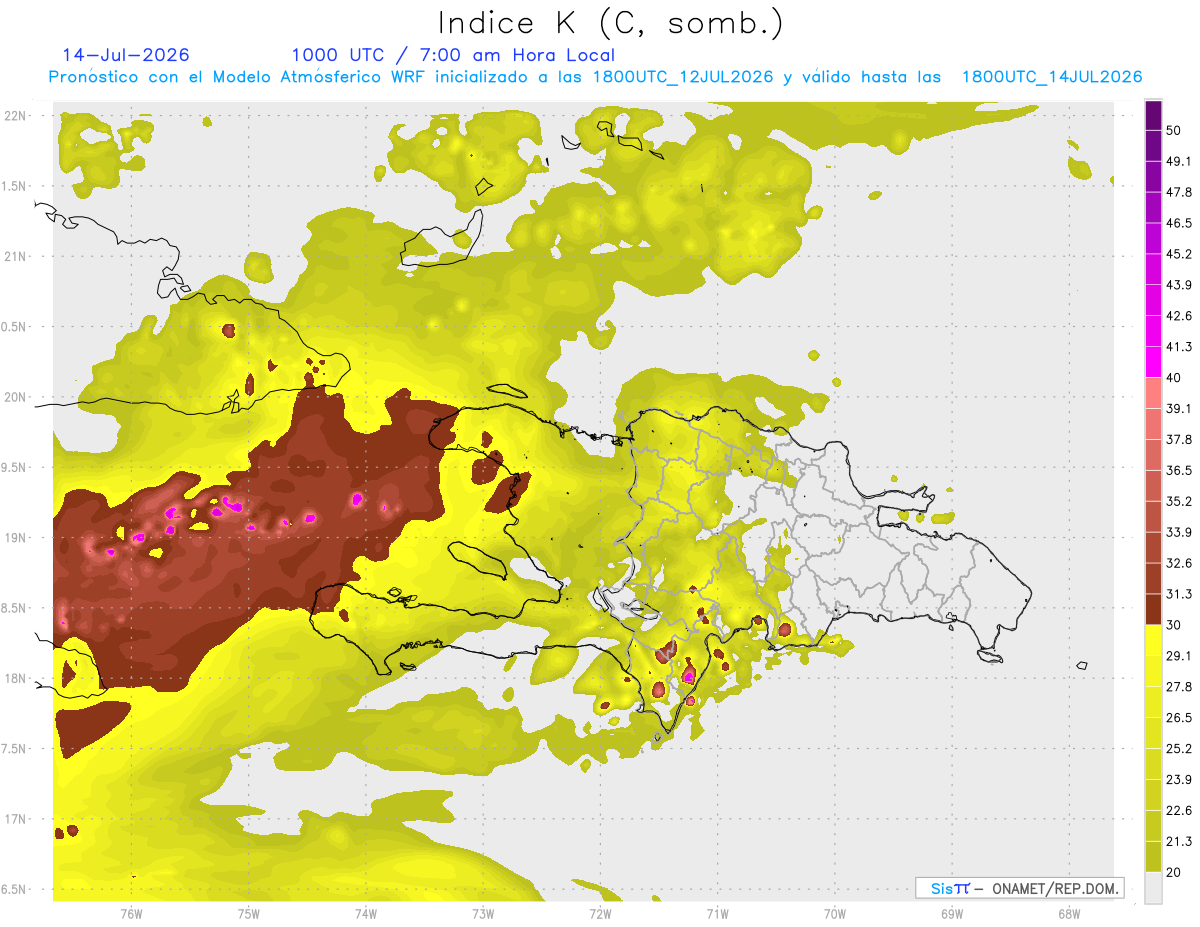Click legend value "47.8"
The height and width of the screenshot is (927, 1200).
[x=1179, y=193]
